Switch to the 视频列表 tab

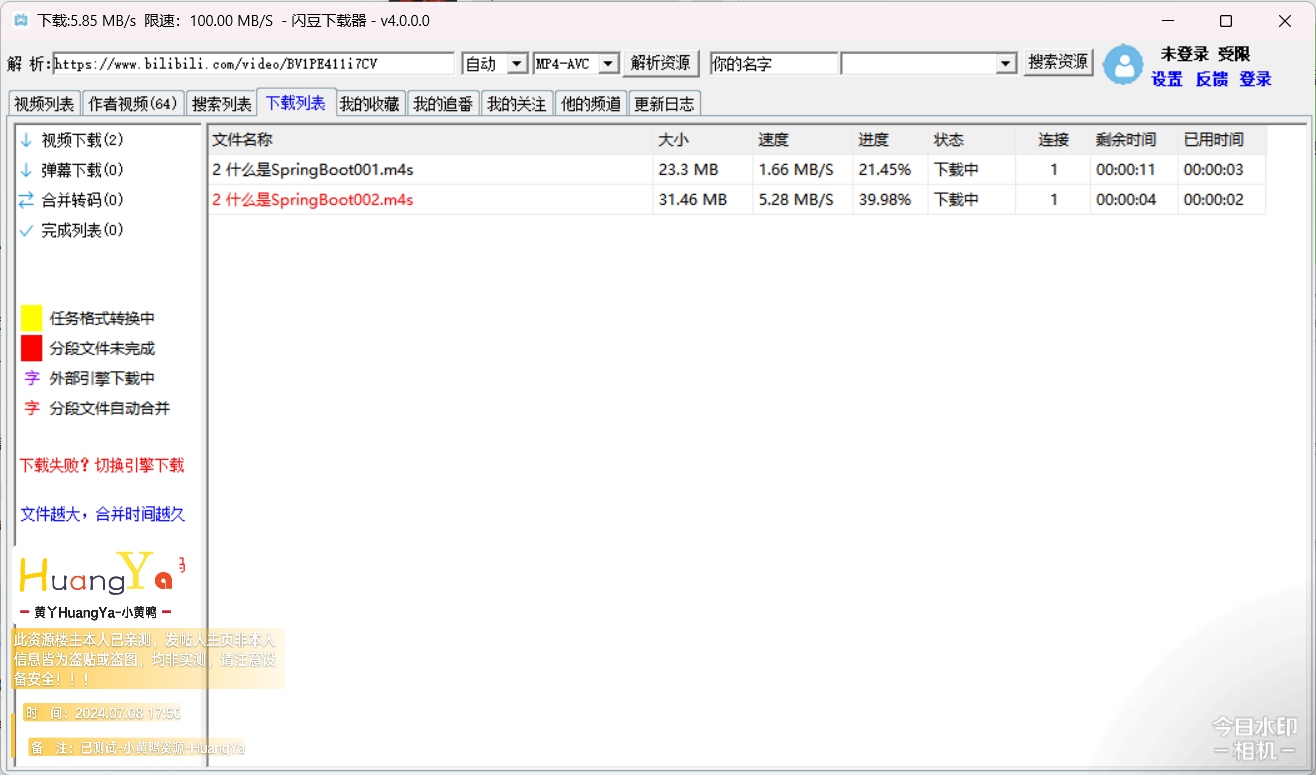[x=44, y=104]
